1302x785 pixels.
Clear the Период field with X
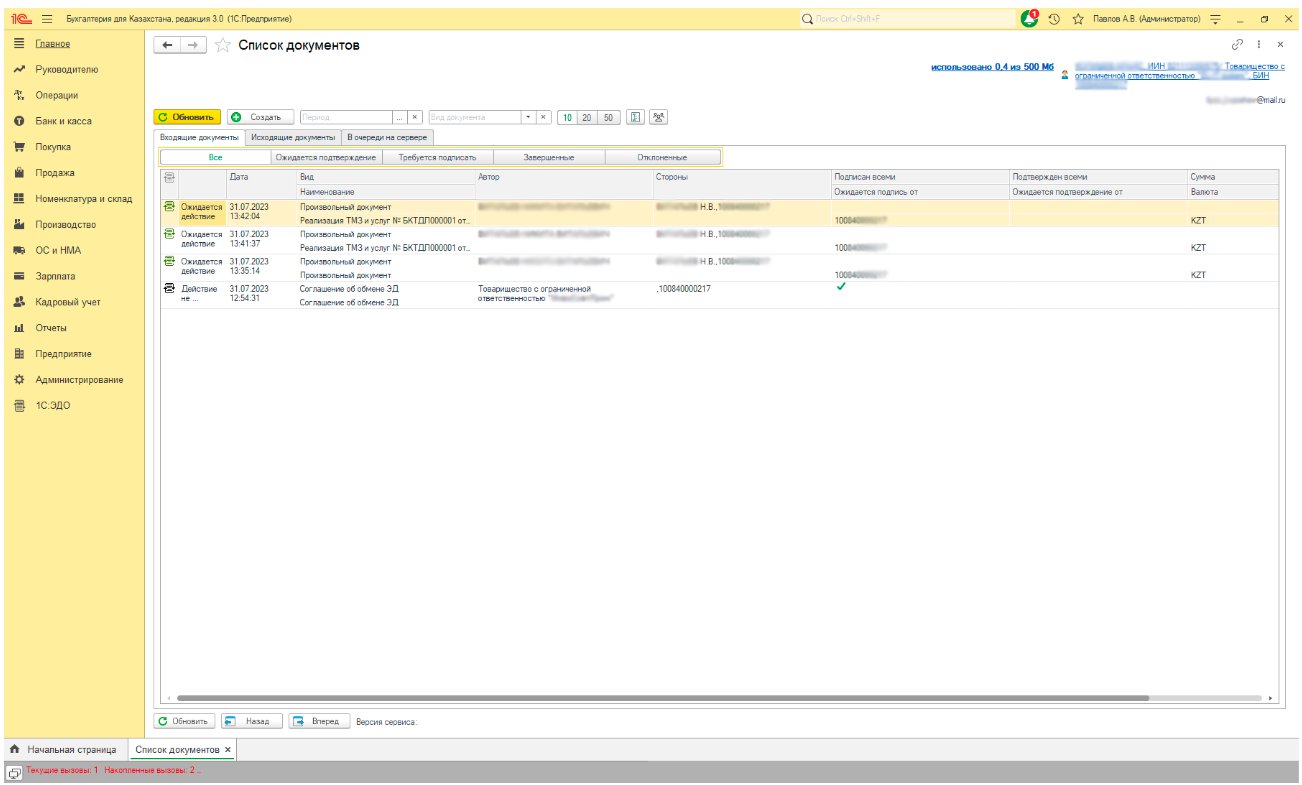pyautogui.click(x=415, y=117)
